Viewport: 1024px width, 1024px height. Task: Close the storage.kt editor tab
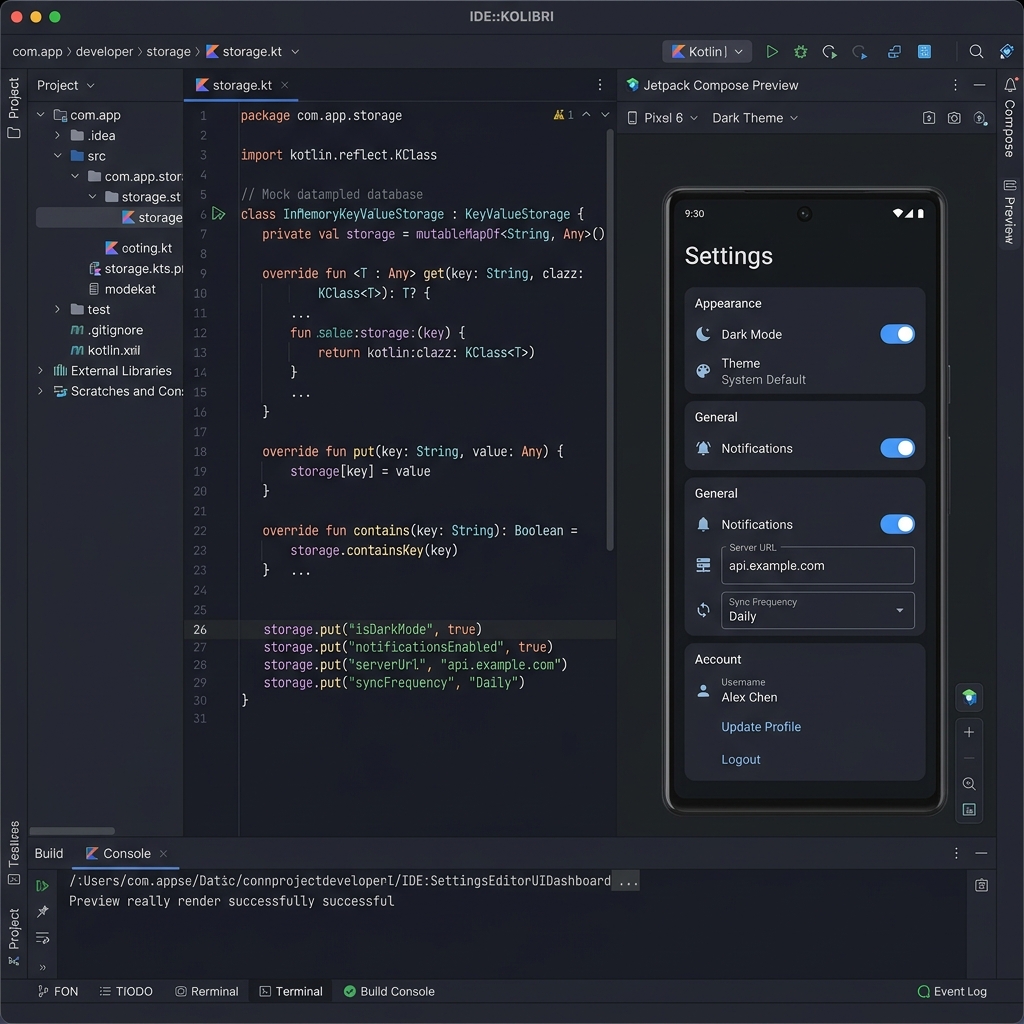coord(285,85)
